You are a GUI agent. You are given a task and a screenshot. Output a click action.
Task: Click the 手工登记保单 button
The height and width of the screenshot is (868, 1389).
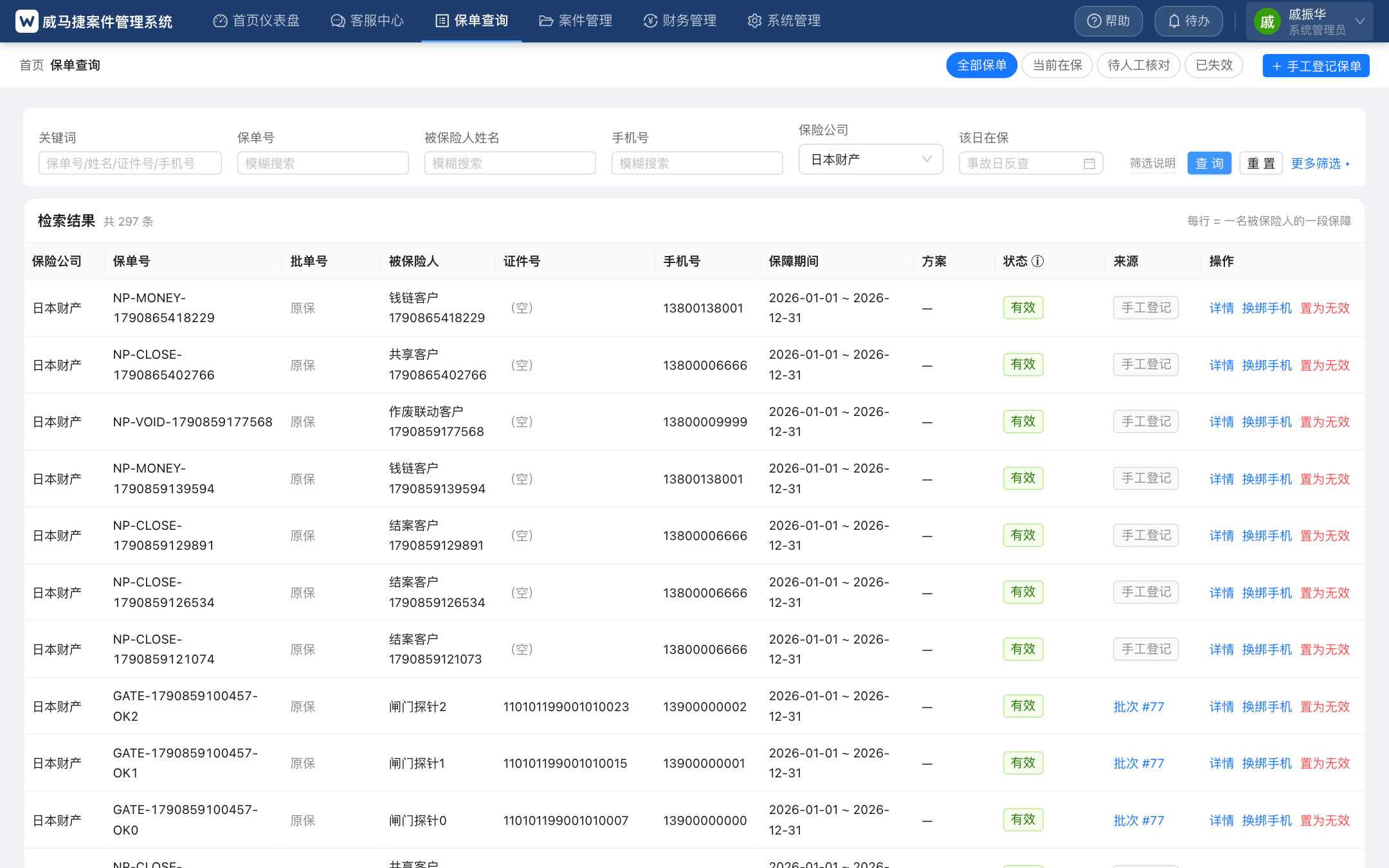[1316, 66]
